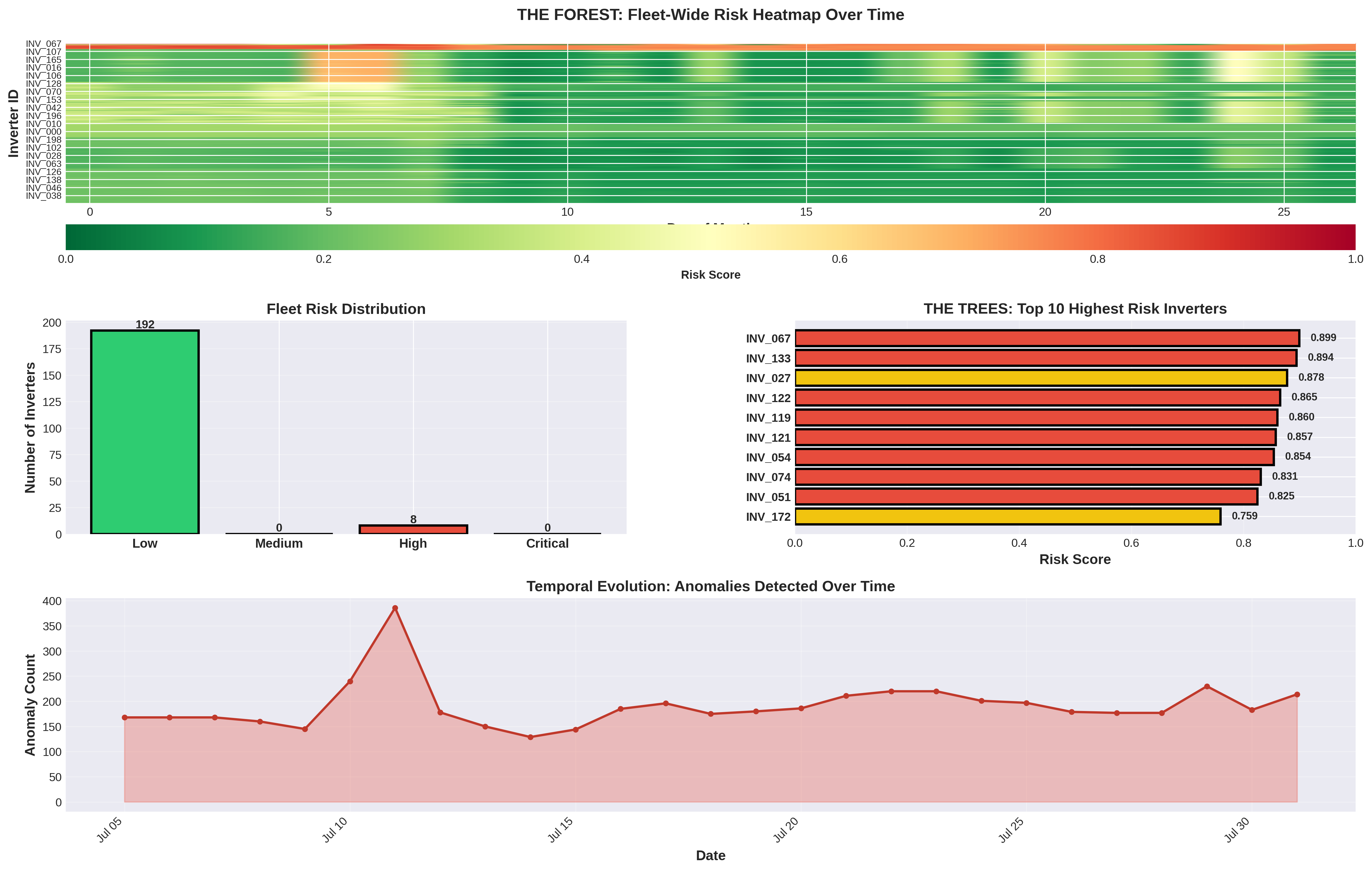Click the '192' count label above Low bar
The height and width of the screenshot is (871, 1372).
pos(145,325)
